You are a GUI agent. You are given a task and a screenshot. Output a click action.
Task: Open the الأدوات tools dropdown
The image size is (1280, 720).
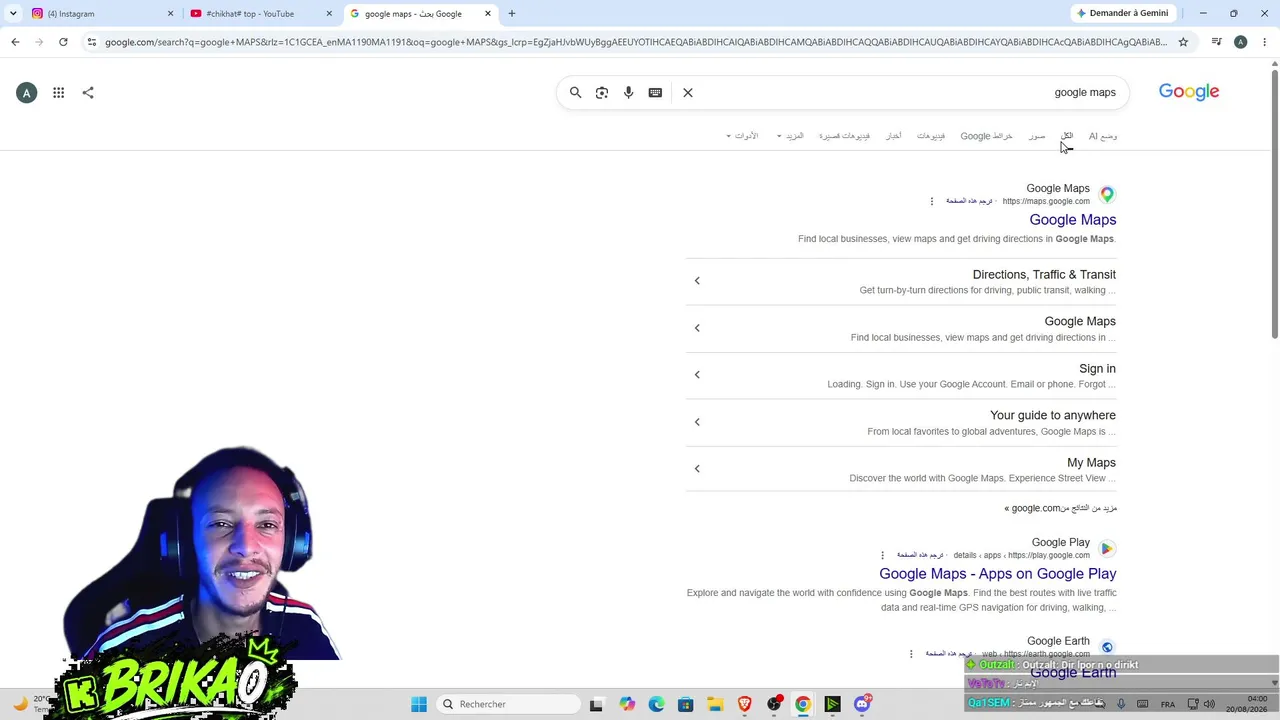pos(742,136)
